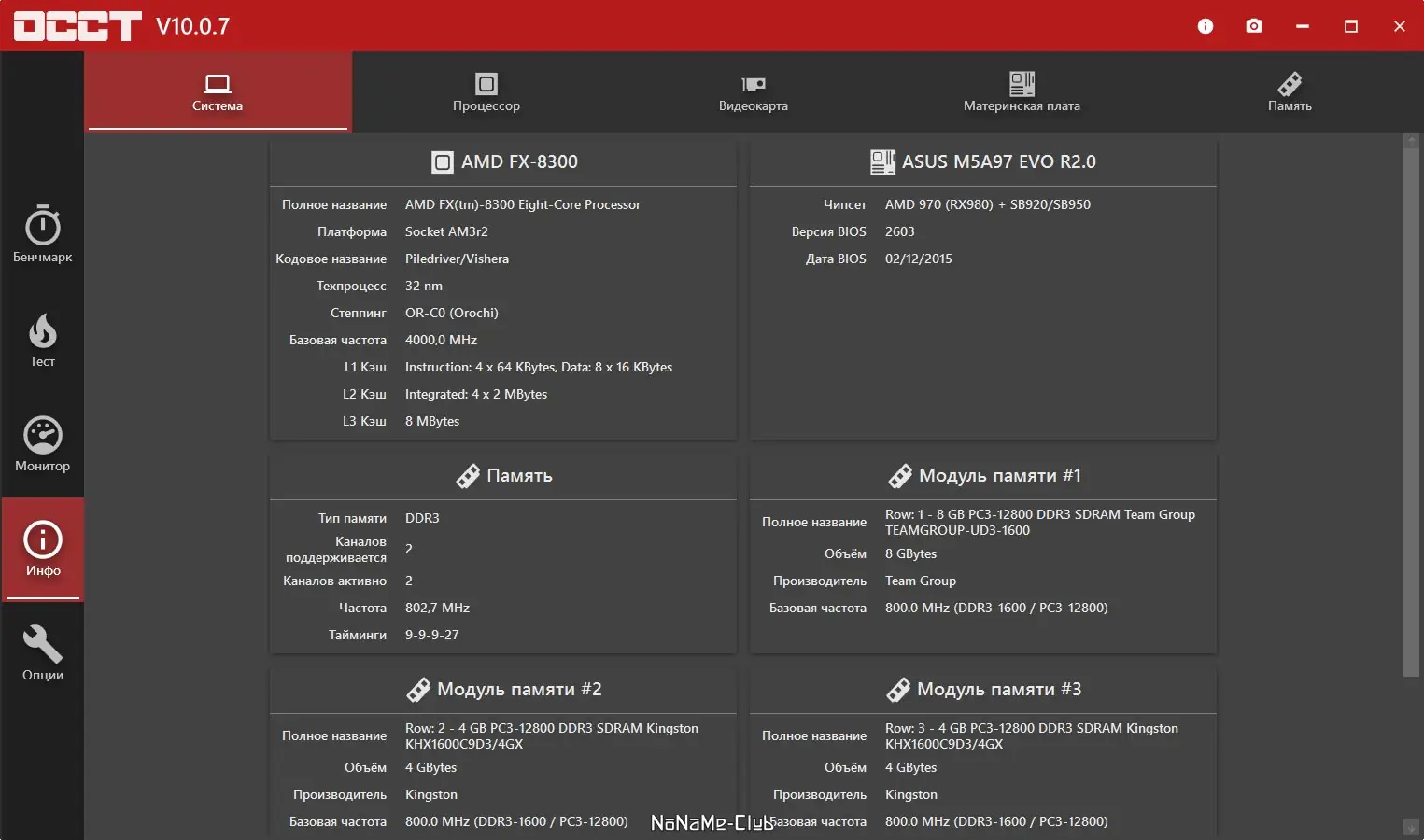Click the scrollbar down arrow
The image size is (1424, 840).
tap(1411, 828)
